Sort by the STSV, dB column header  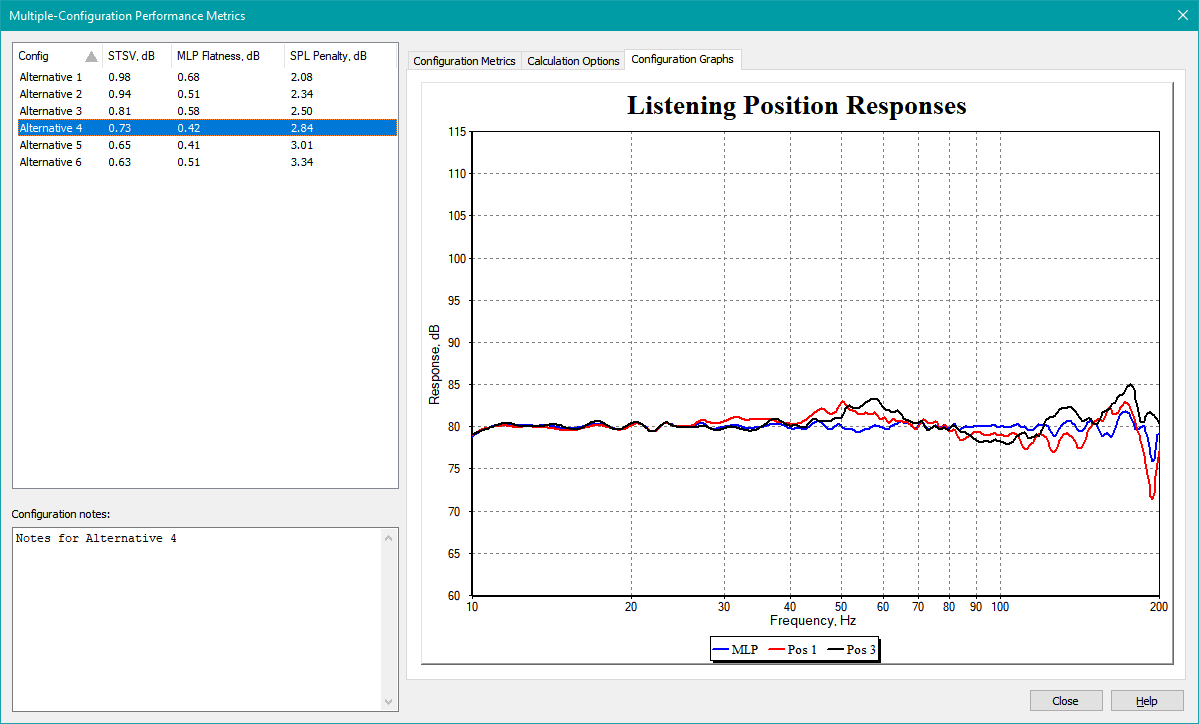click(x=137, y=56)
